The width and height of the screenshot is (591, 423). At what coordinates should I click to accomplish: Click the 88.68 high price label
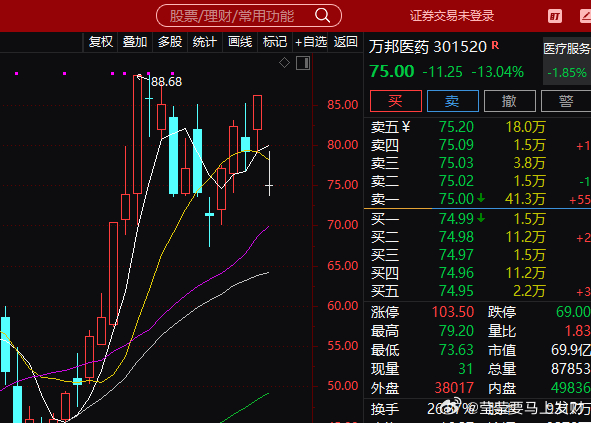(166, 81)
